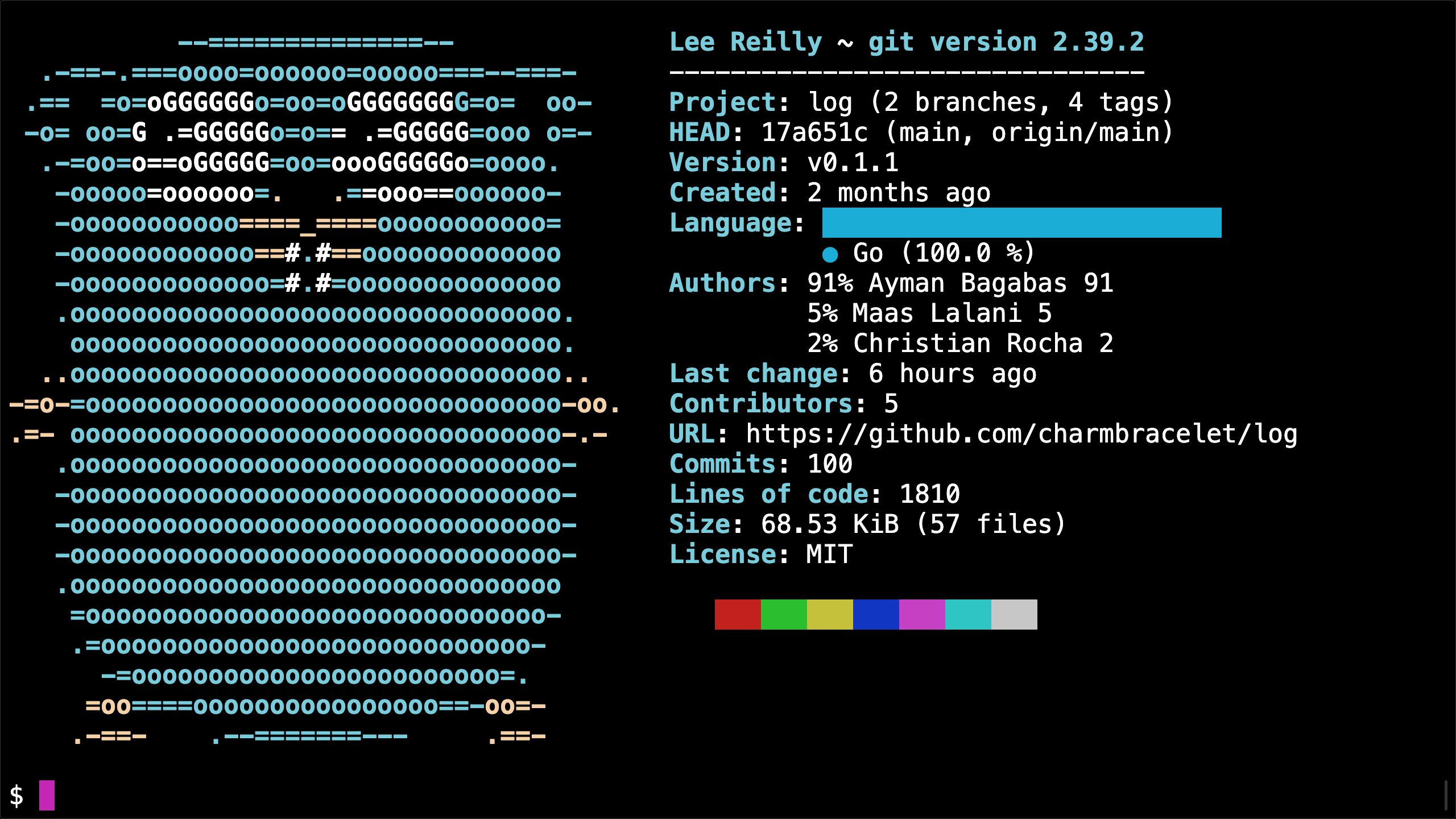Click the green color swatch
The height and width of the screenshot is (819, 1456).
click(x=784, y=614)
